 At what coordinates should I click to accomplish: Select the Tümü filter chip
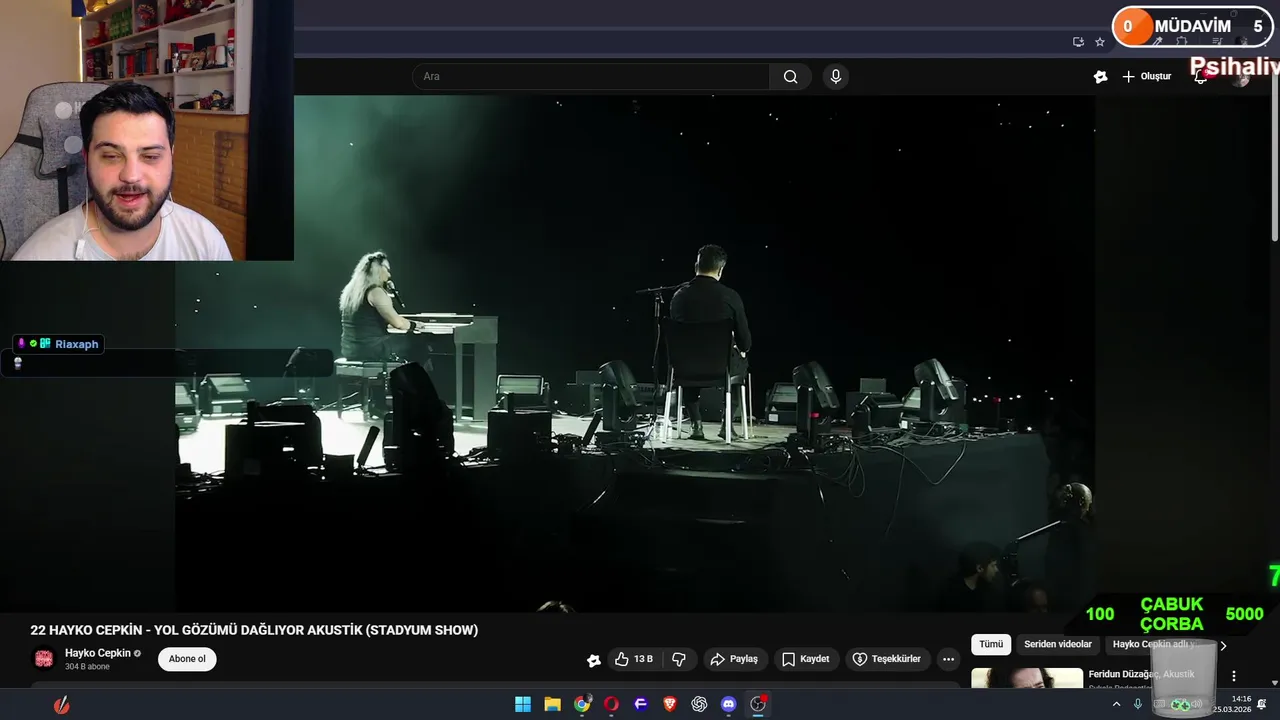(x=990, y=645)
